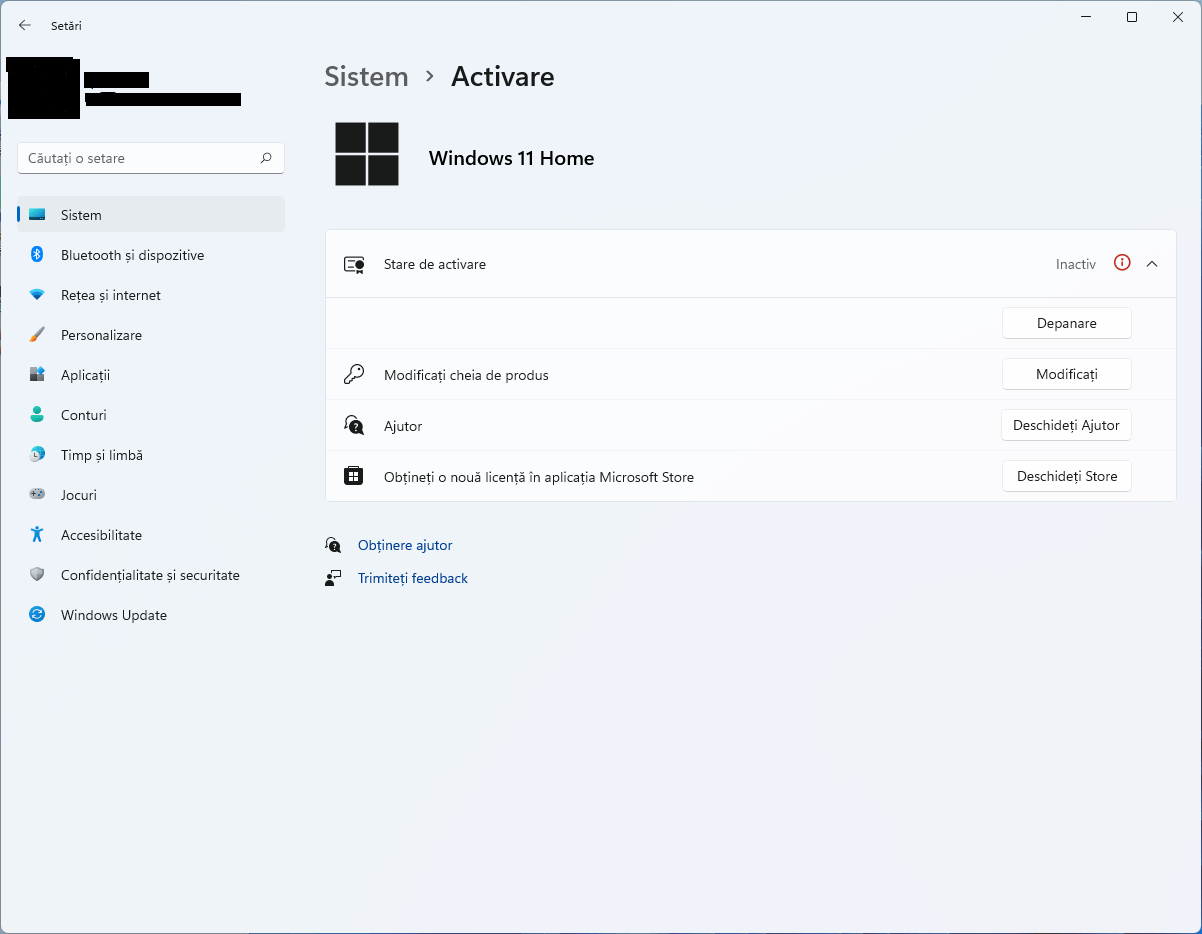Minimize the Setări window
This screenshot has width=1202, height=934.
pyautogui.click(x=1086, y=17)
